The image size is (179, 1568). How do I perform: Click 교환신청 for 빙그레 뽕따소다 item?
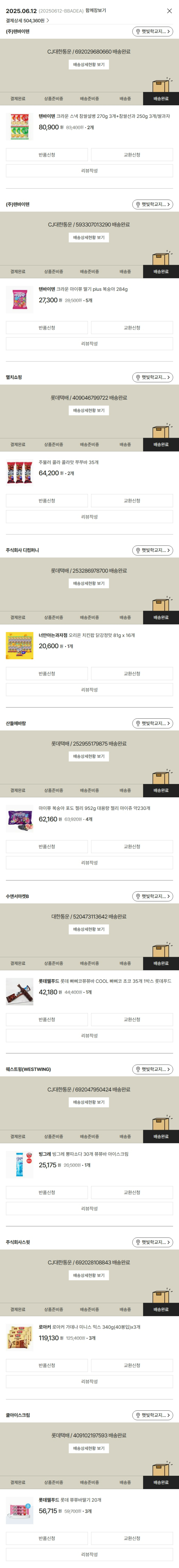coord(132,1192)
